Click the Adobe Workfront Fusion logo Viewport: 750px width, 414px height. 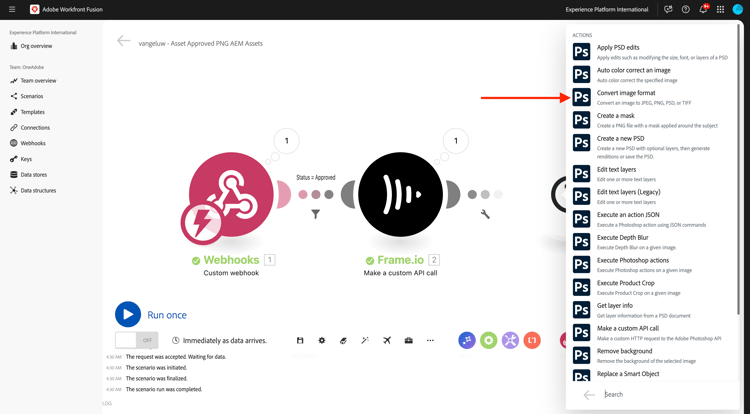point(34,9)
